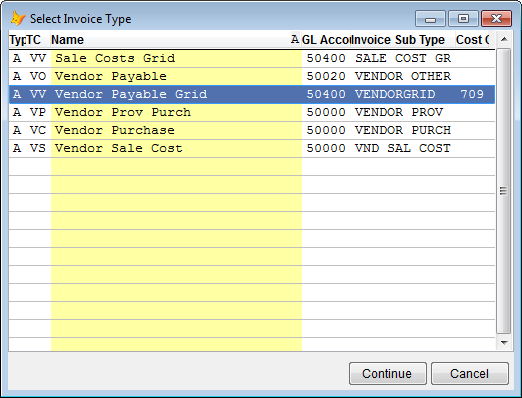Click GL account 50020 cell
This screenshot has height=398, width=522.
(326, 76)
